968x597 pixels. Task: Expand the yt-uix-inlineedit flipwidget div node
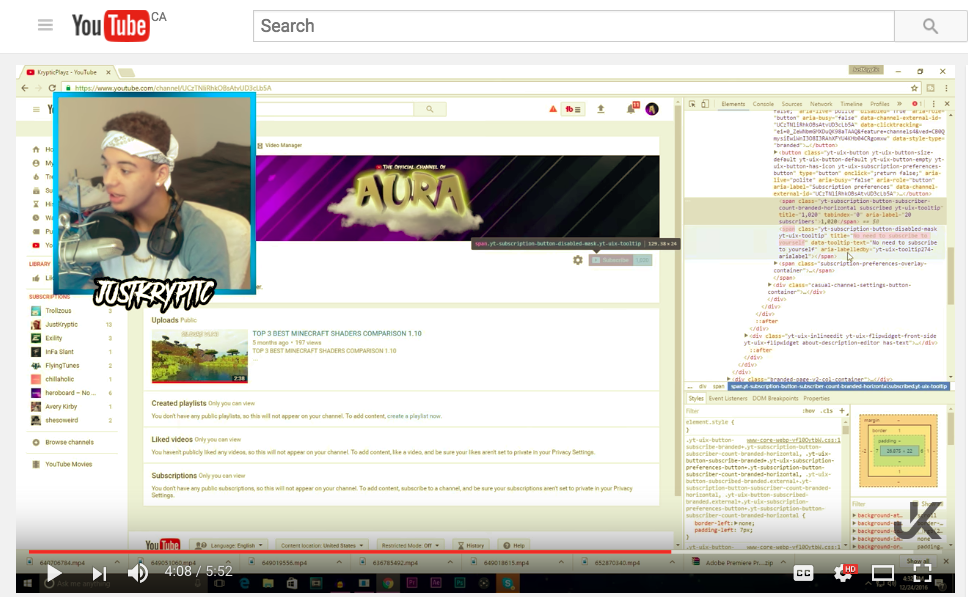[x=746, y=336]
